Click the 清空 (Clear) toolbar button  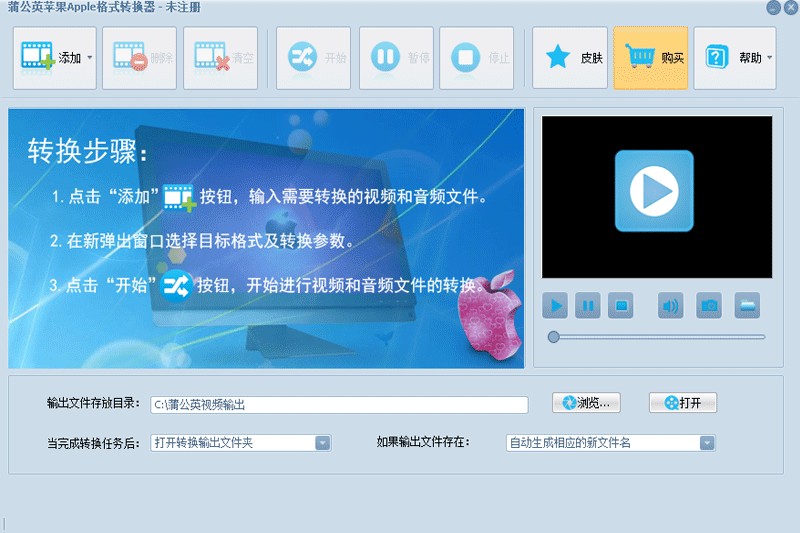pos(220,58)
